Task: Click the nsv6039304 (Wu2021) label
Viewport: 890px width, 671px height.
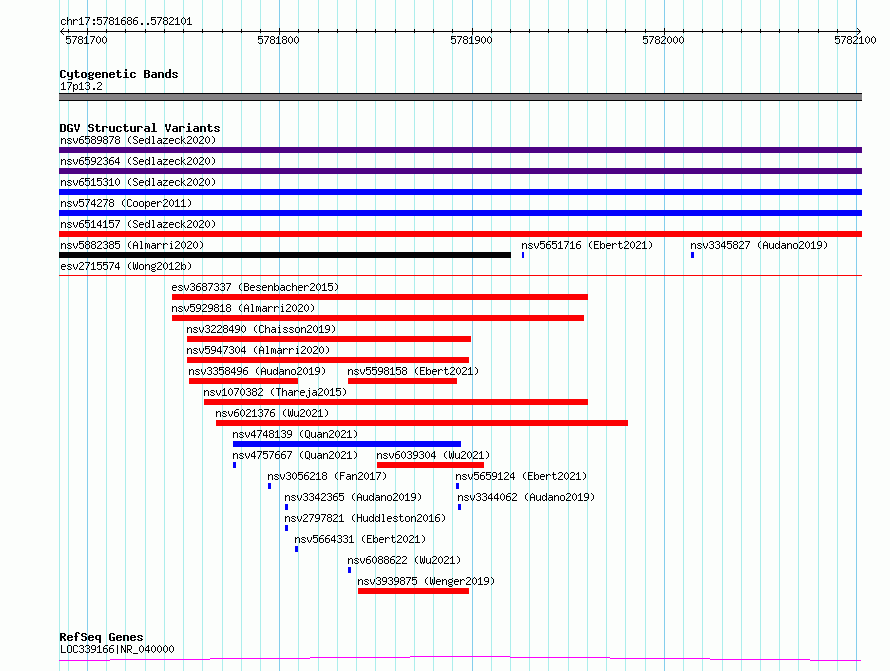Action: pyautogui.click(x=433, y=455)
